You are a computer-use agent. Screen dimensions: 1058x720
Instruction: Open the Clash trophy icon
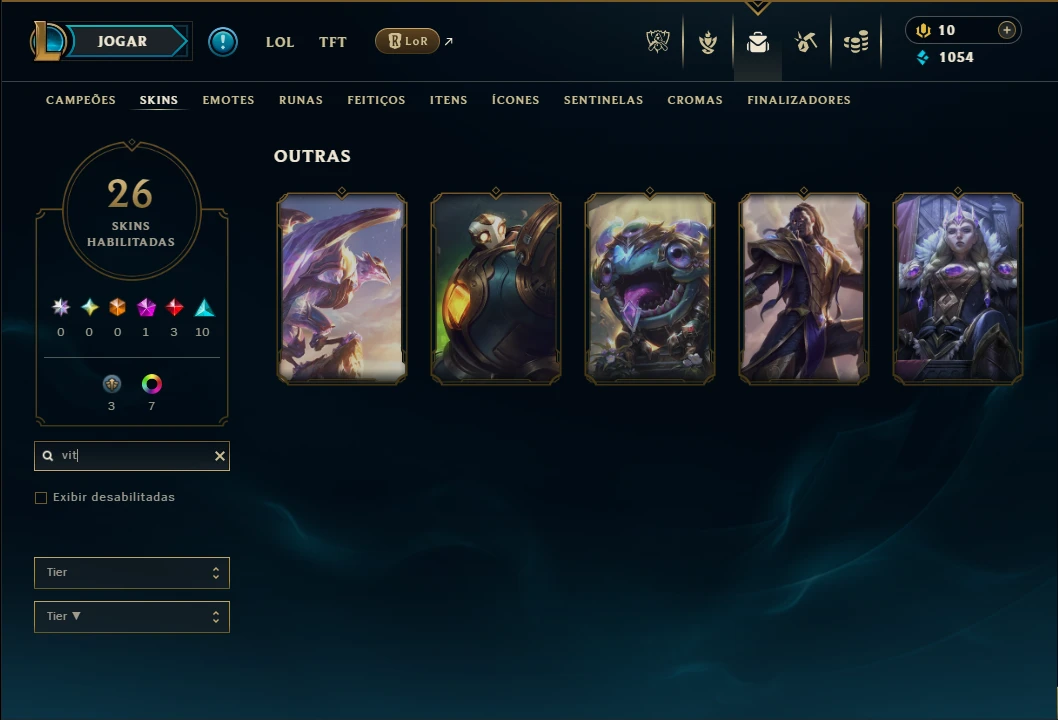[658, 42]
